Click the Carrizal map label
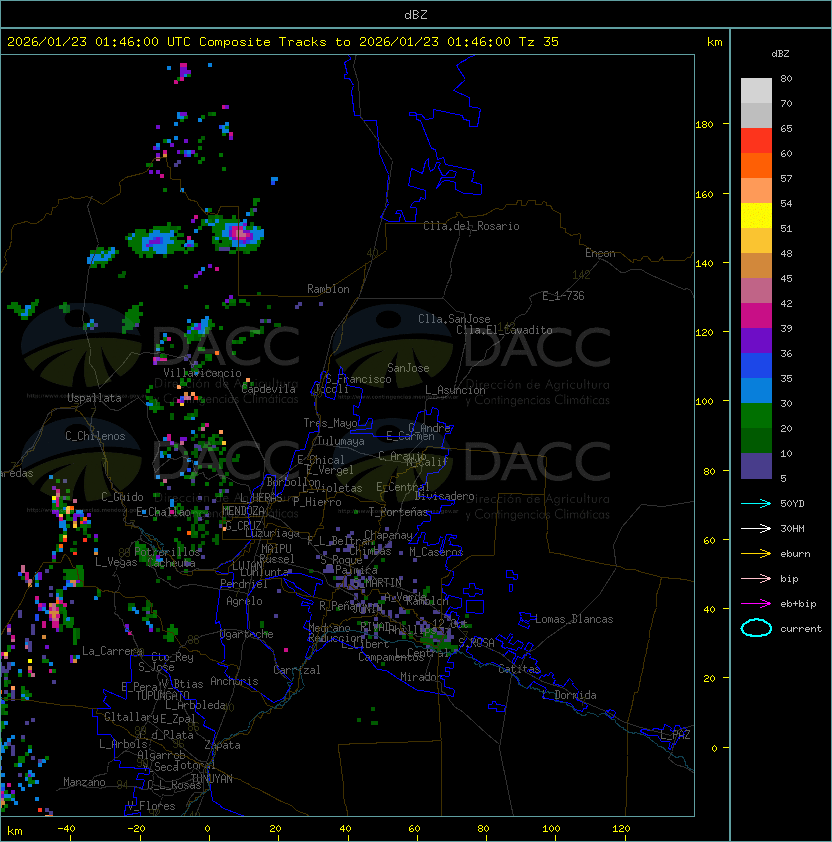Image resolution: width=832 pixels, height=842 pixels. [296, 670]
